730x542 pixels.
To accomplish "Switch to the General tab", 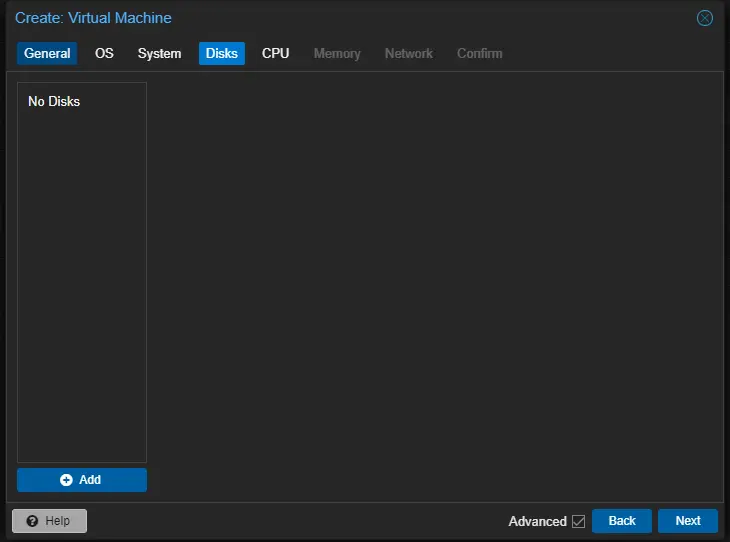I will pos(47,53).
